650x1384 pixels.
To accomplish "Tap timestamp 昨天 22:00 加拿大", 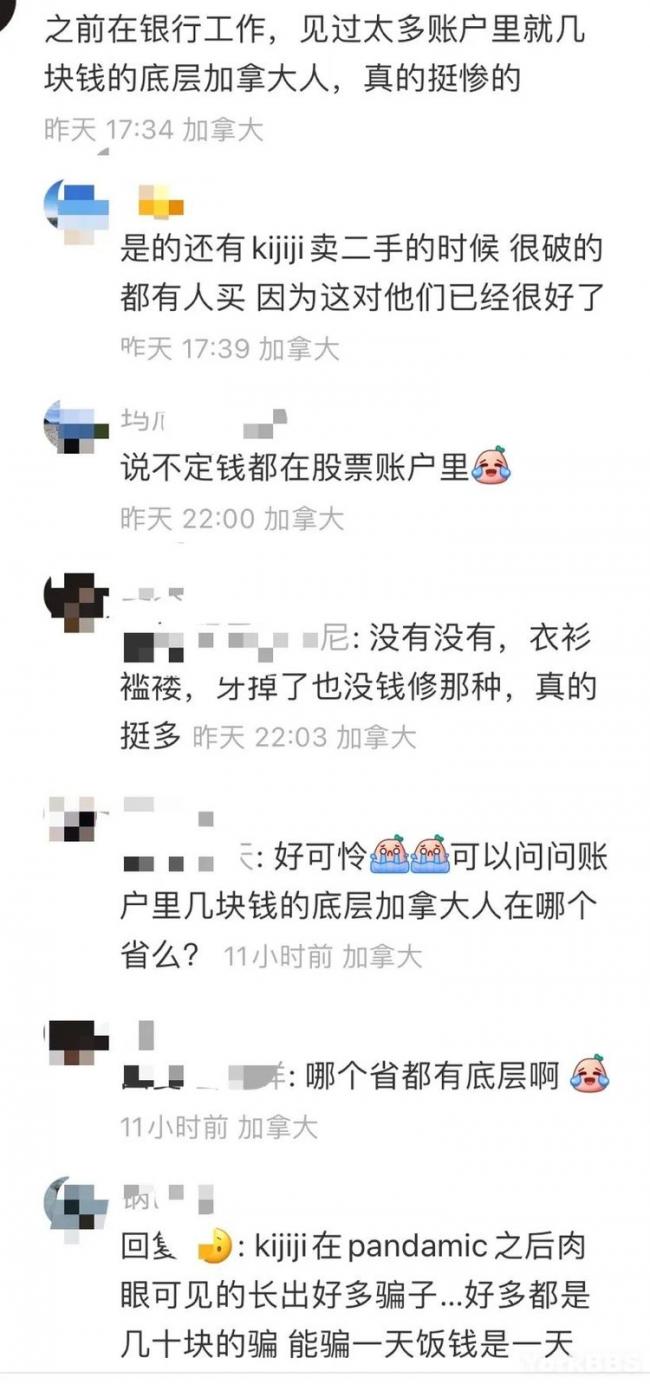I will click(x=232, y=518).
